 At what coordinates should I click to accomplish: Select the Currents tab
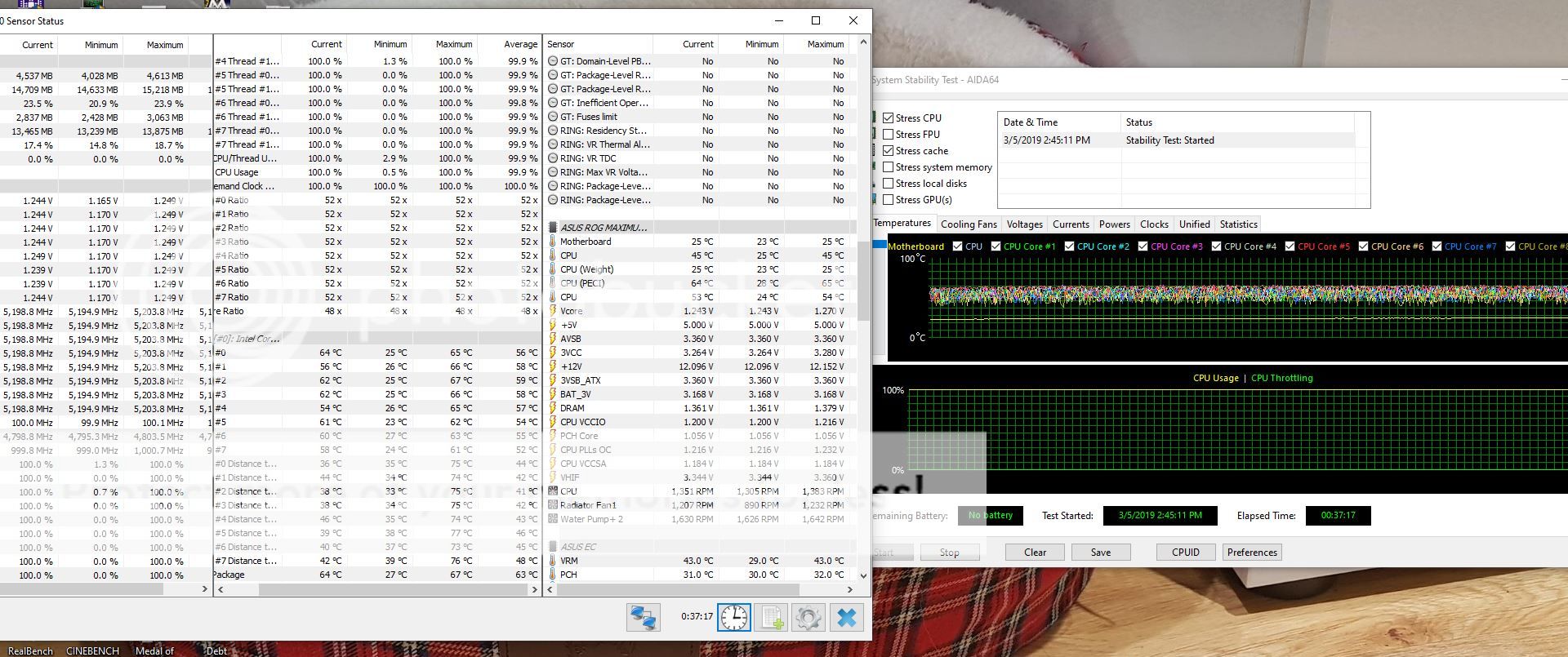(x=1071, y=224)
